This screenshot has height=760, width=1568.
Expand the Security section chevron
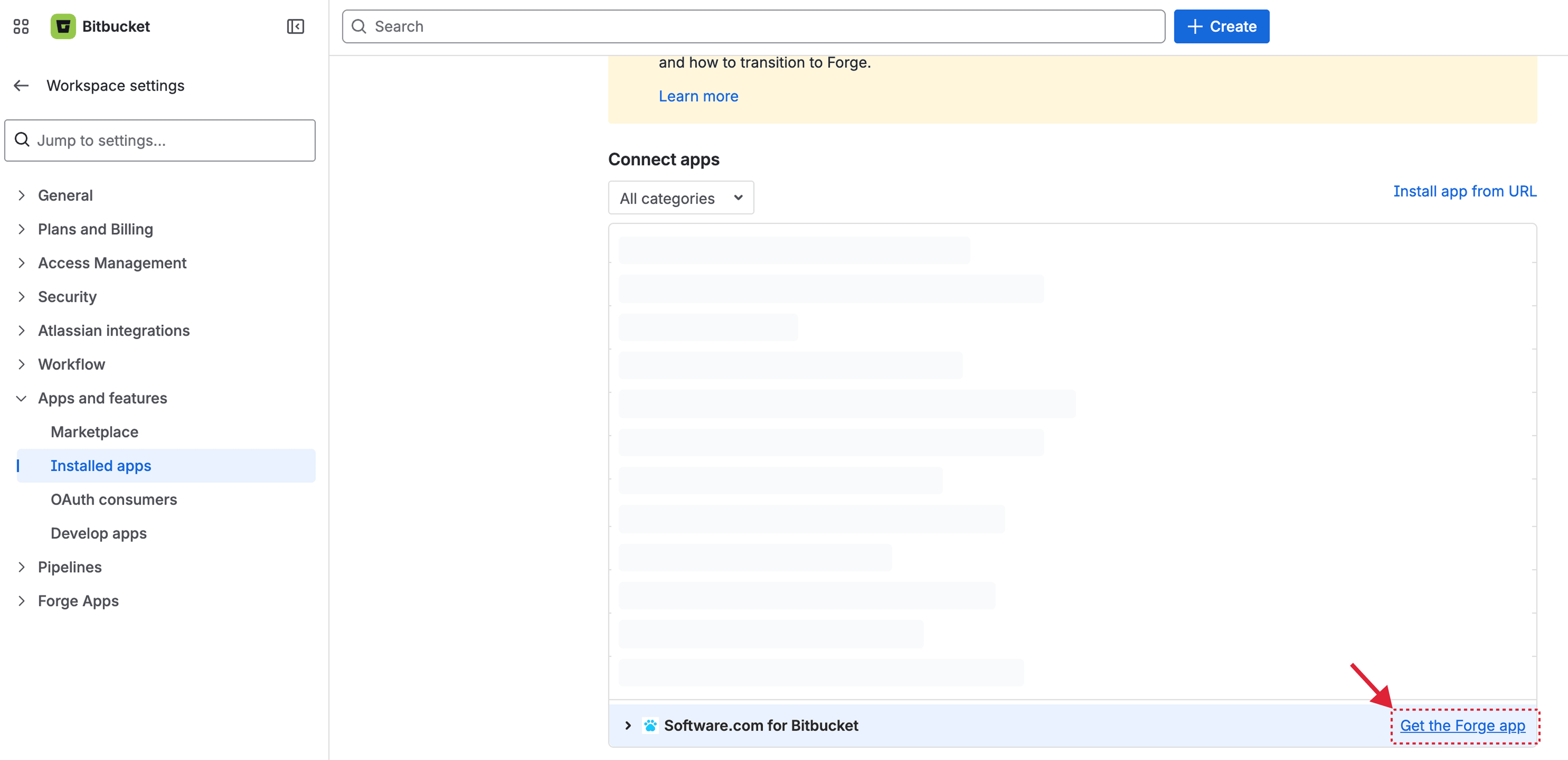21,296
